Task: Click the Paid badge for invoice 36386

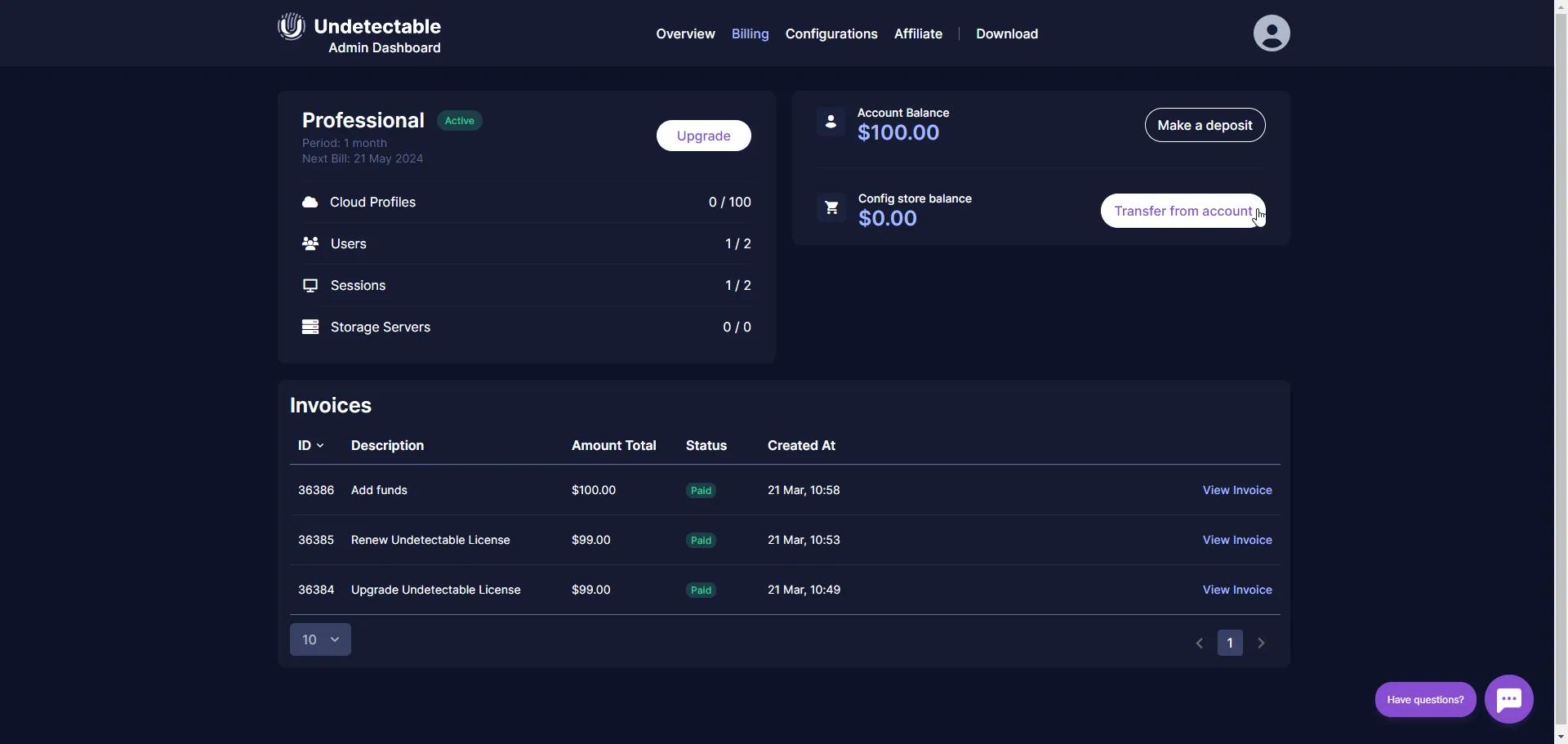Action: [702, 491]
